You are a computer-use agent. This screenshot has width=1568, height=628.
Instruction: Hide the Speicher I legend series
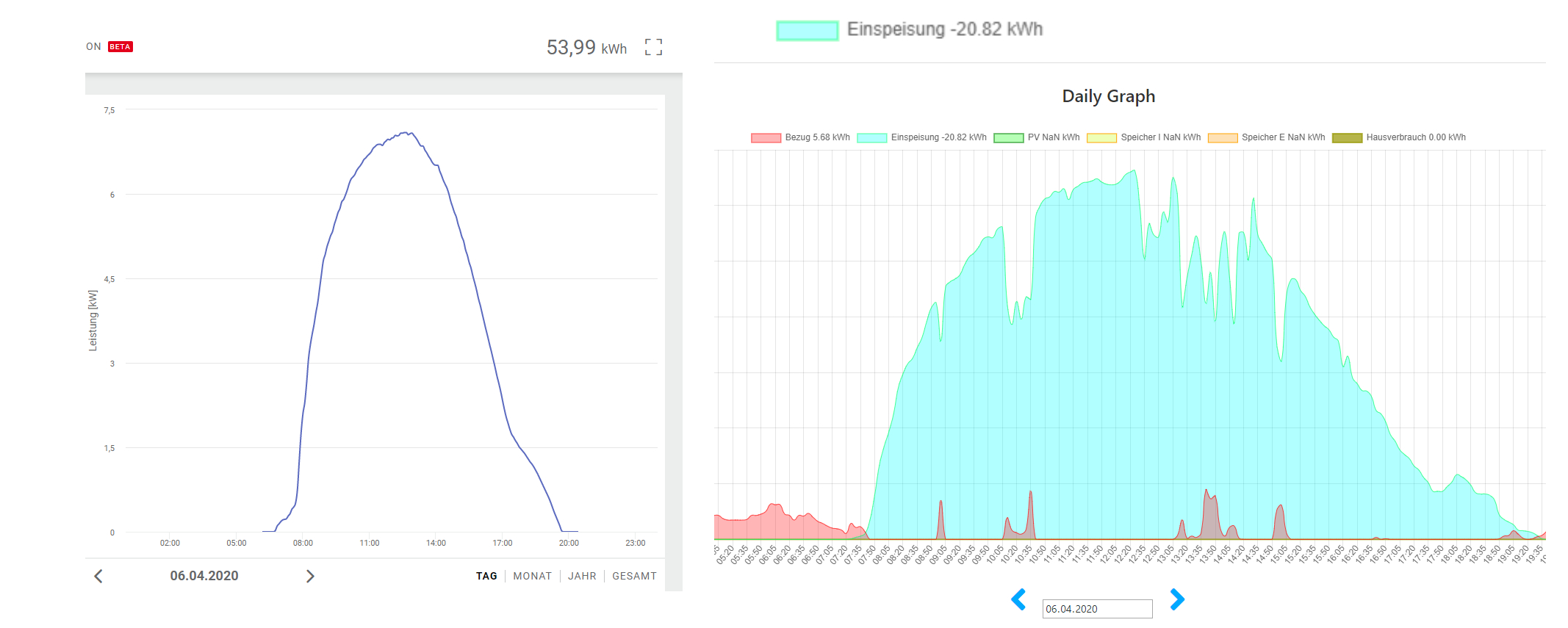(x=1143, y=138)
